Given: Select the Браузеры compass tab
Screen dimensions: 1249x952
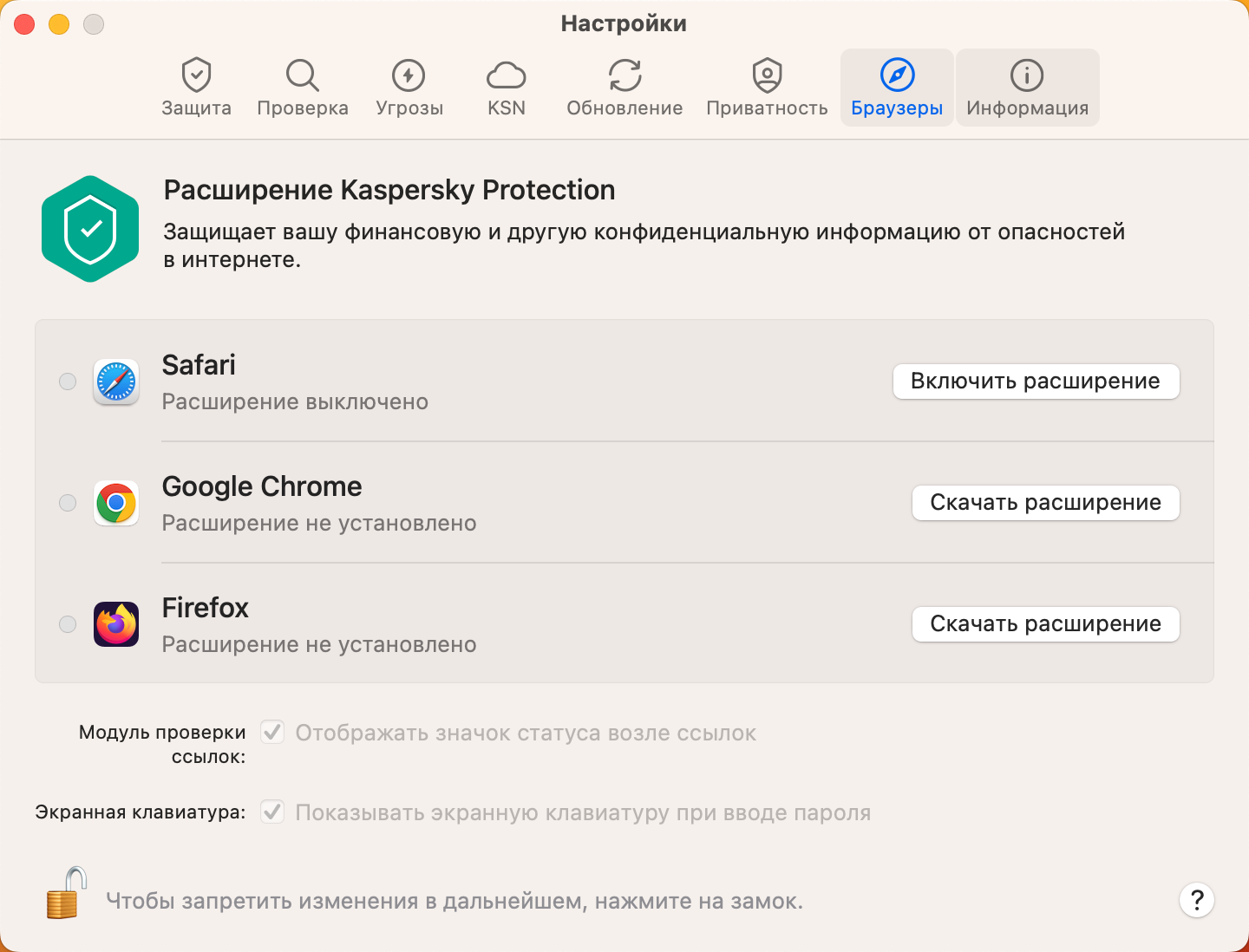Looking at the screenshot, I should click(x=897, y=88).
